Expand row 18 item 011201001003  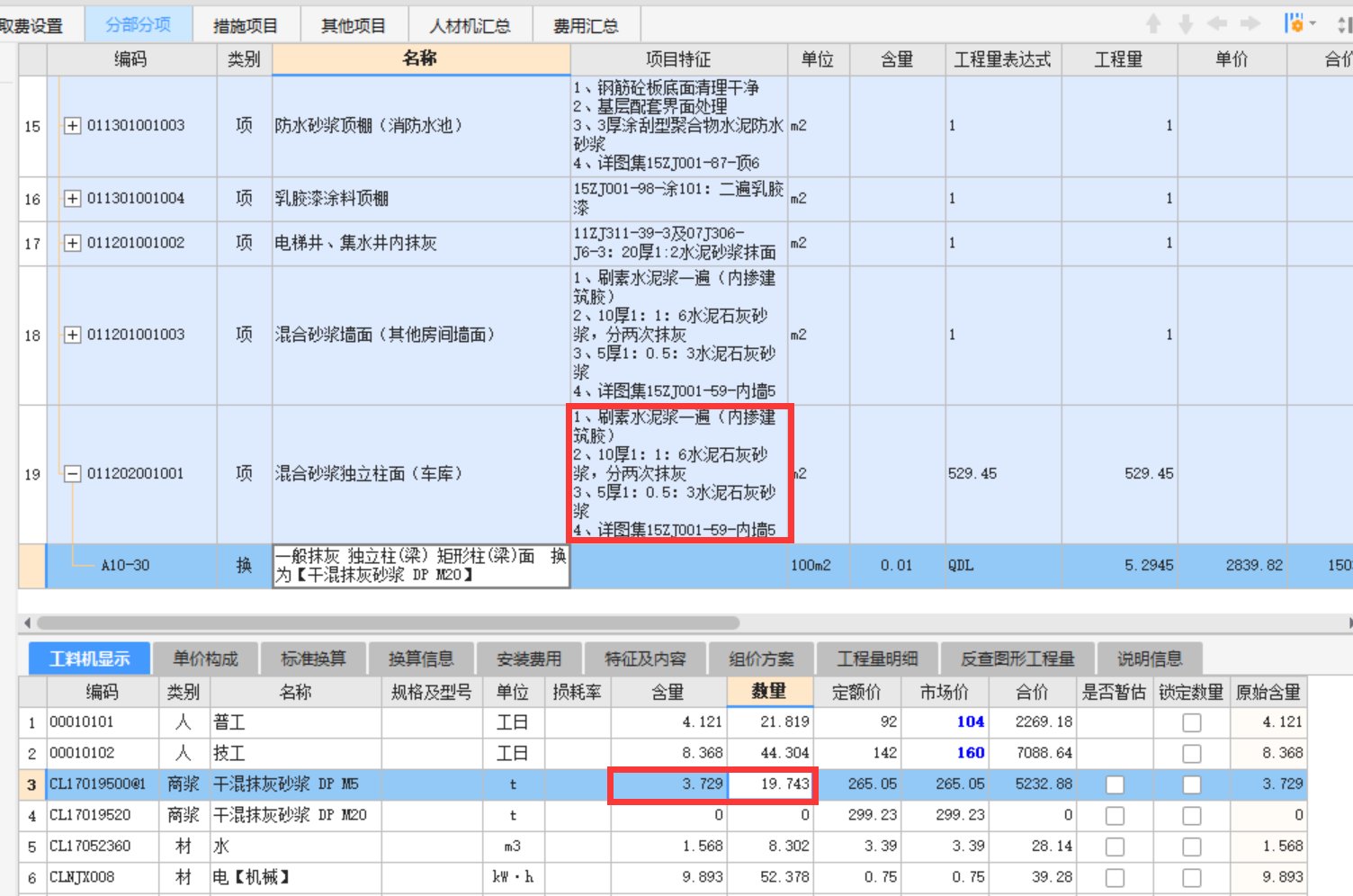coord(72,335)
